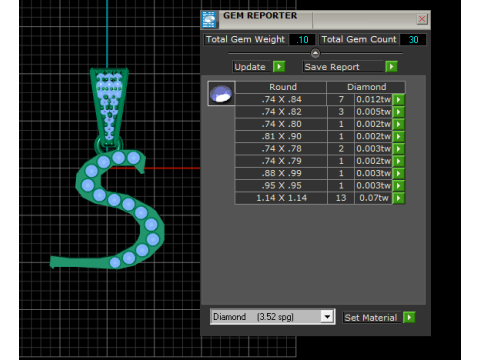480x360 pixels.
Task: Click the green arrow next to Set Material
Action: coord(409,317)
